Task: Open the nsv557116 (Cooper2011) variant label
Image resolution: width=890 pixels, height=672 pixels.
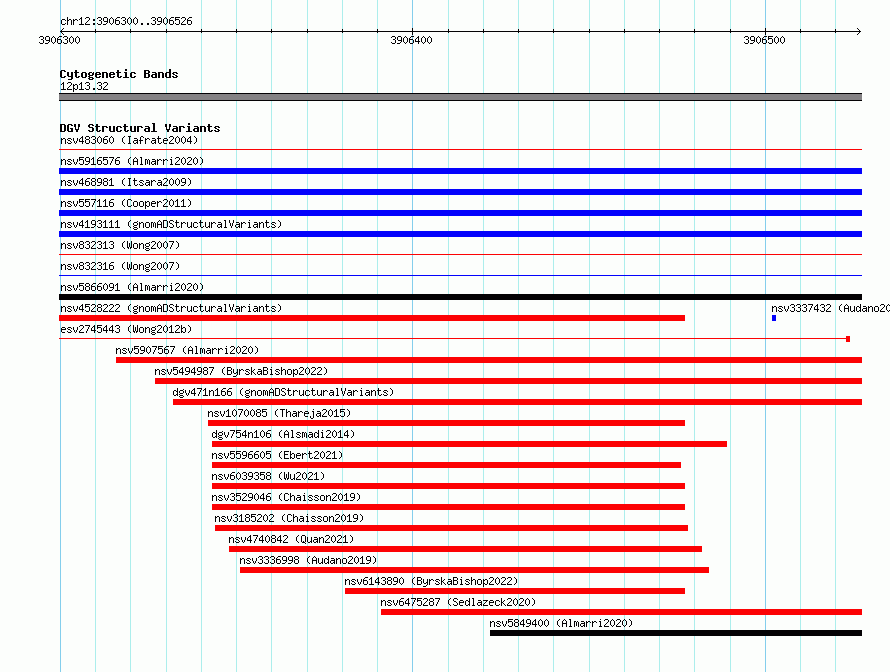Action: pyautogui.click(x=126, y=203)
